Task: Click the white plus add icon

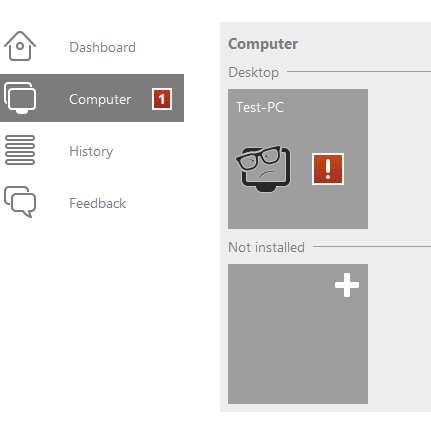Action: click(x=347, y=285)
